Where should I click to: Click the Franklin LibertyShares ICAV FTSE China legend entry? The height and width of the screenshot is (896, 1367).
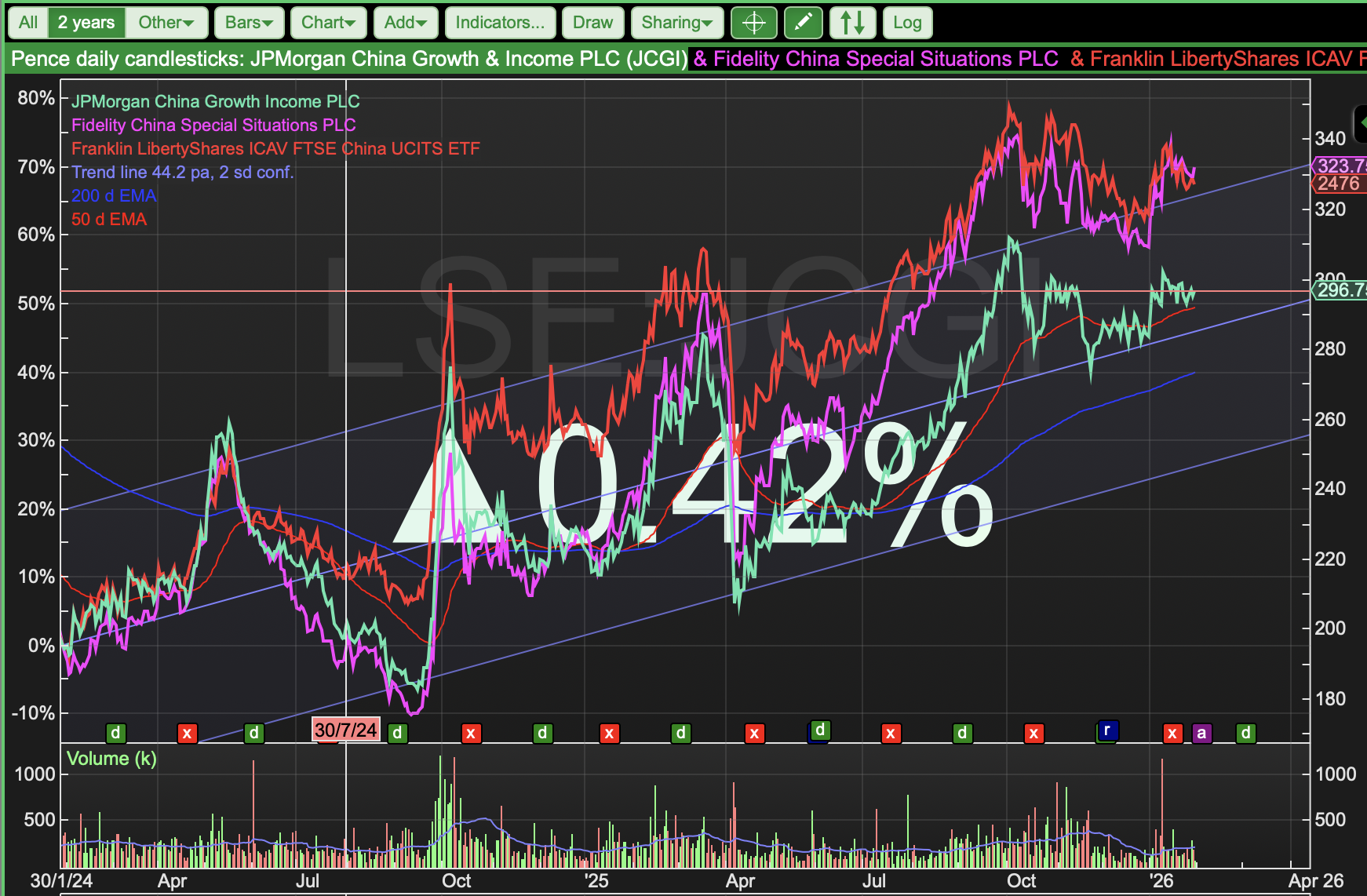click(x=275, y=148)
